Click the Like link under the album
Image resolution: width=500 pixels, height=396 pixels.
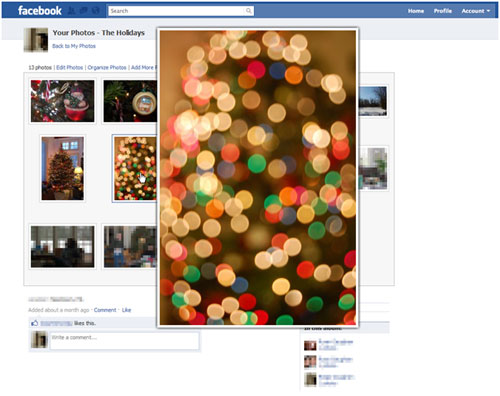(x=126, y=310)
